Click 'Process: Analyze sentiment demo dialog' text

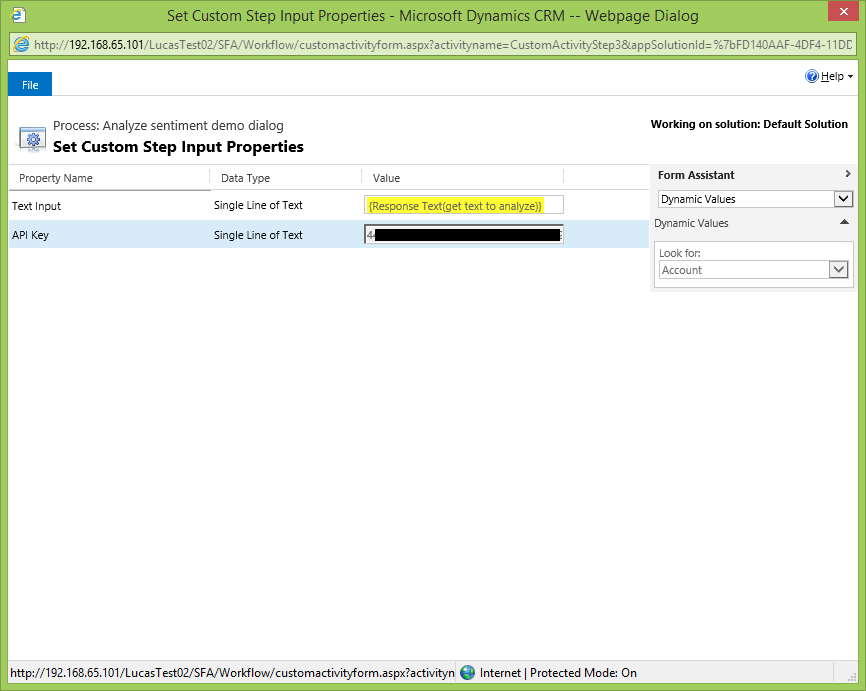168,125
